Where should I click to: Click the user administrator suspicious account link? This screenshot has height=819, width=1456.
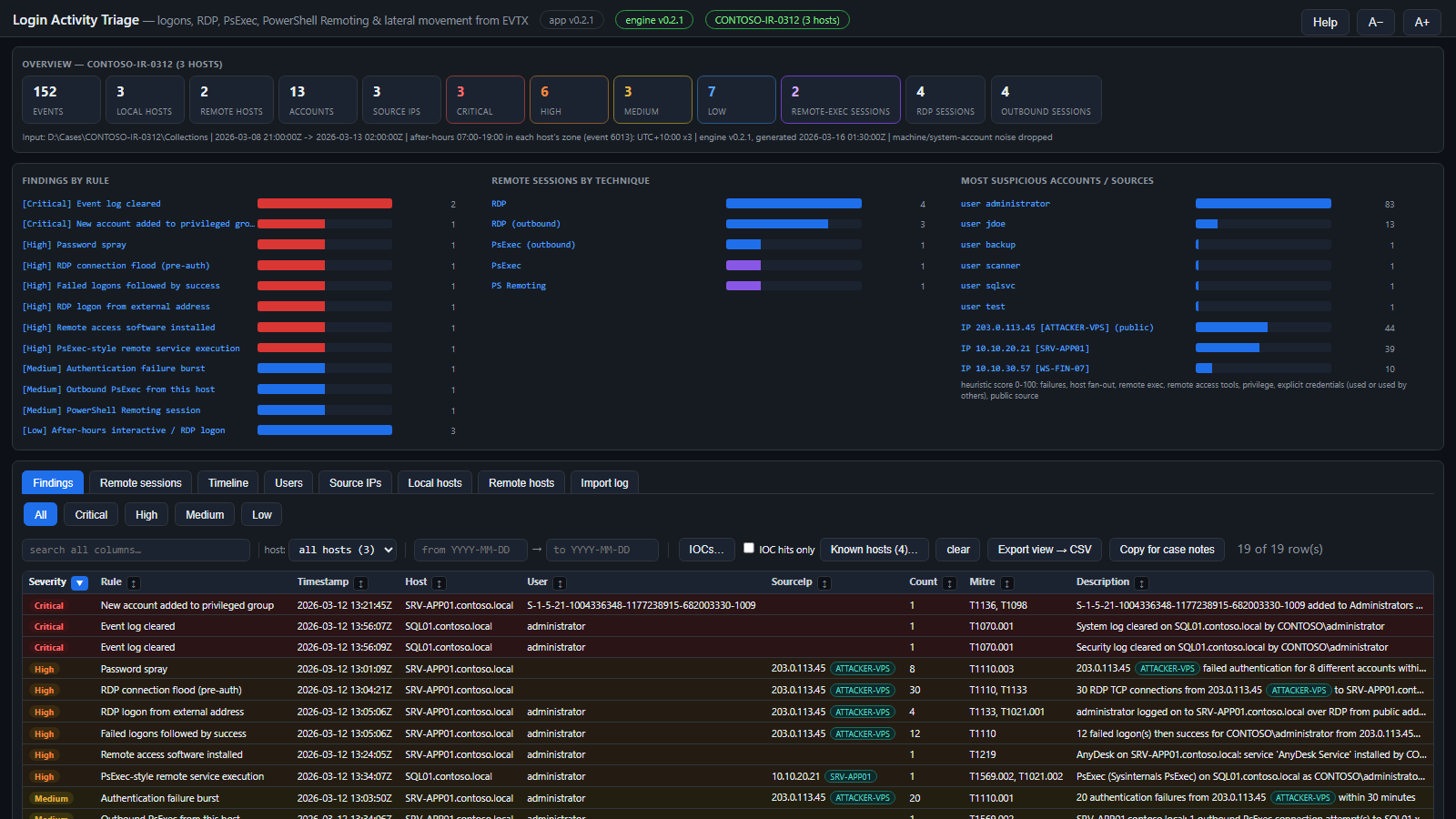1005,204
